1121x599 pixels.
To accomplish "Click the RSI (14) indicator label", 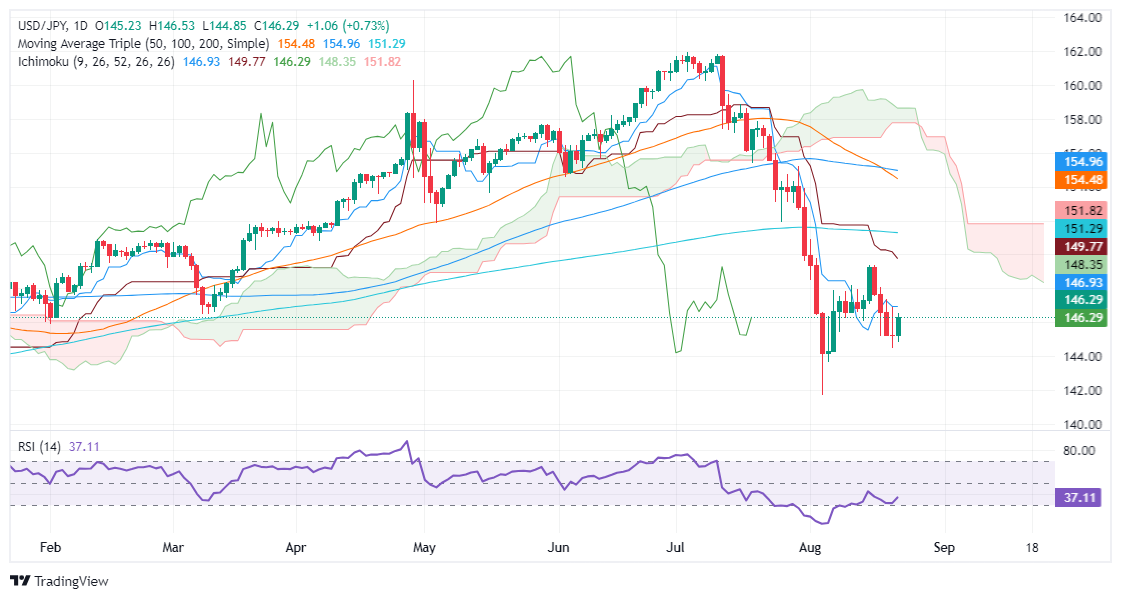I will point(39,447).
